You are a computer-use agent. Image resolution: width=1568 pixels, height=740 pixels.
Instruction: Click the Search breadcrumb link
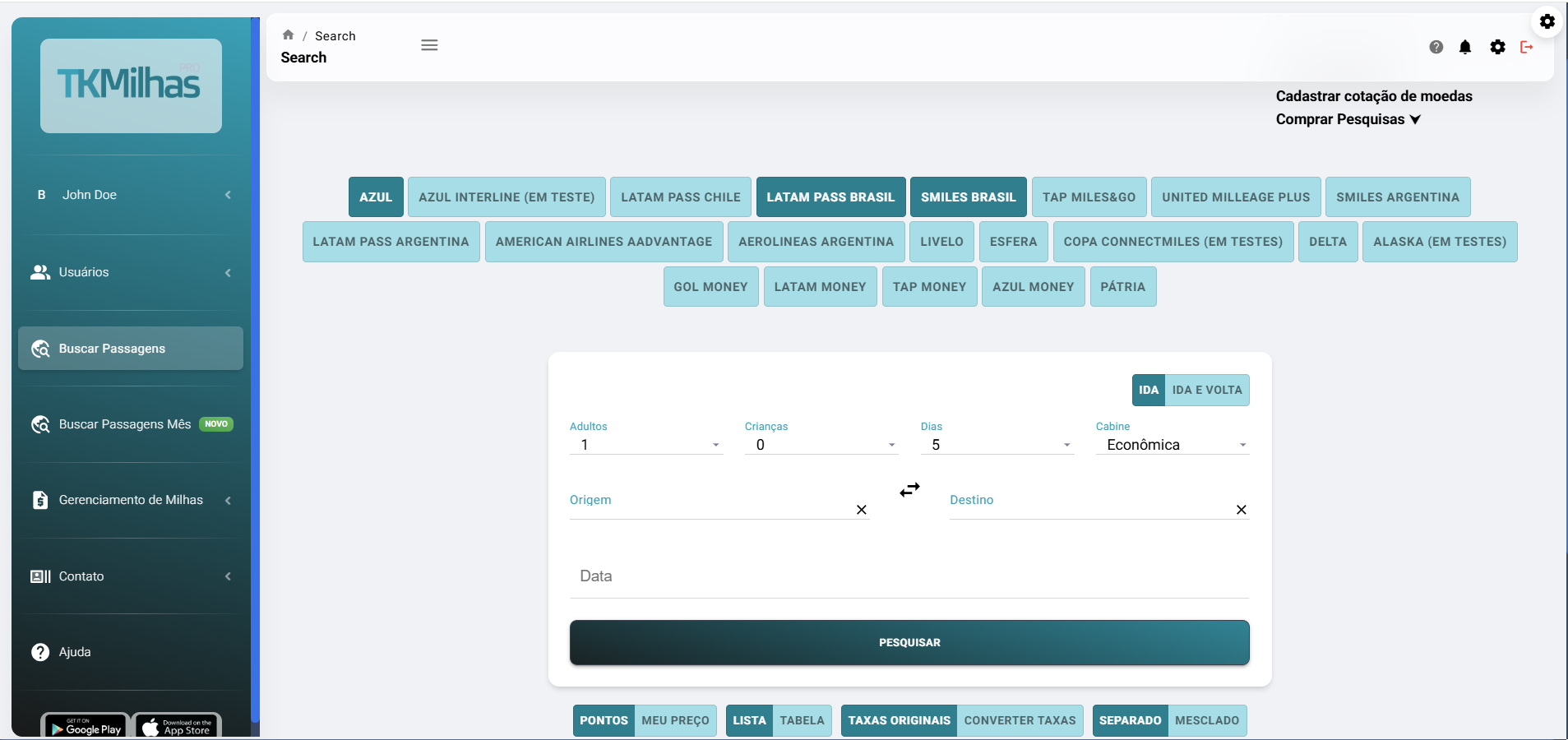(x=335, y=36)
